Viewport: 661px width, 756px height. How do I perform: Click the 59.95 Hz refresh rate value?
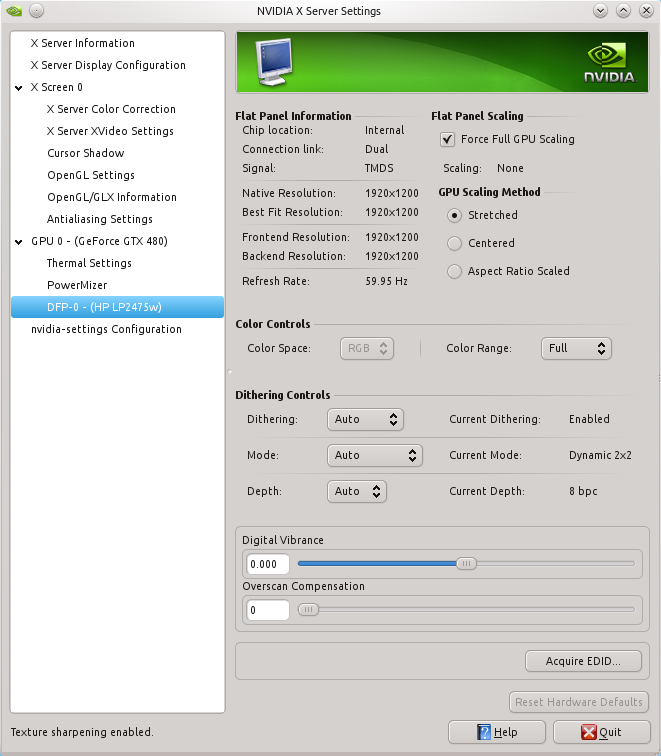tap(386, 281)
